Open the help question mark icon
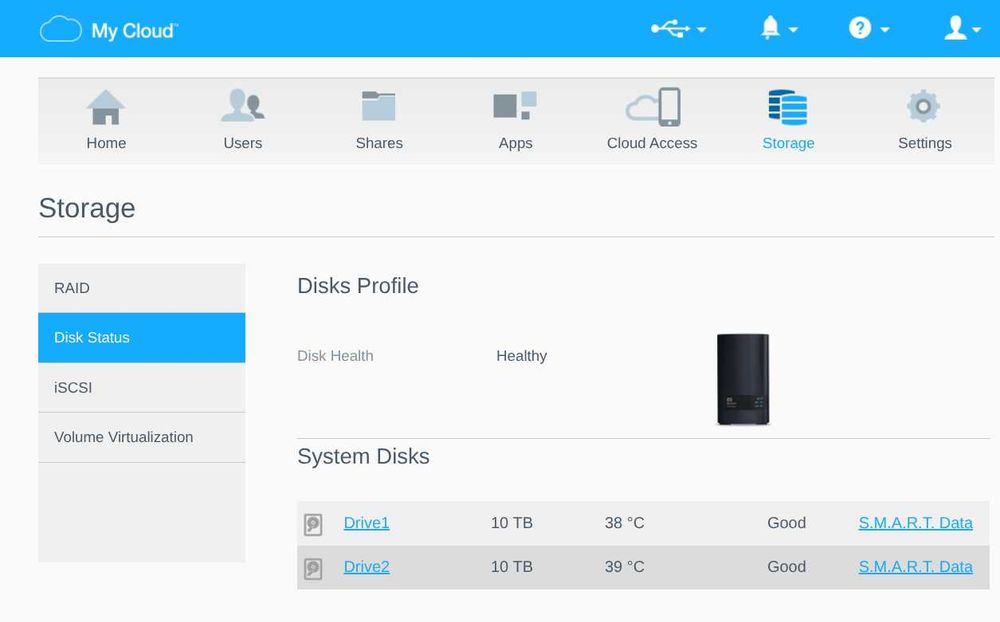The height and width of the screenshot is (622, 1000). (860, 28)
